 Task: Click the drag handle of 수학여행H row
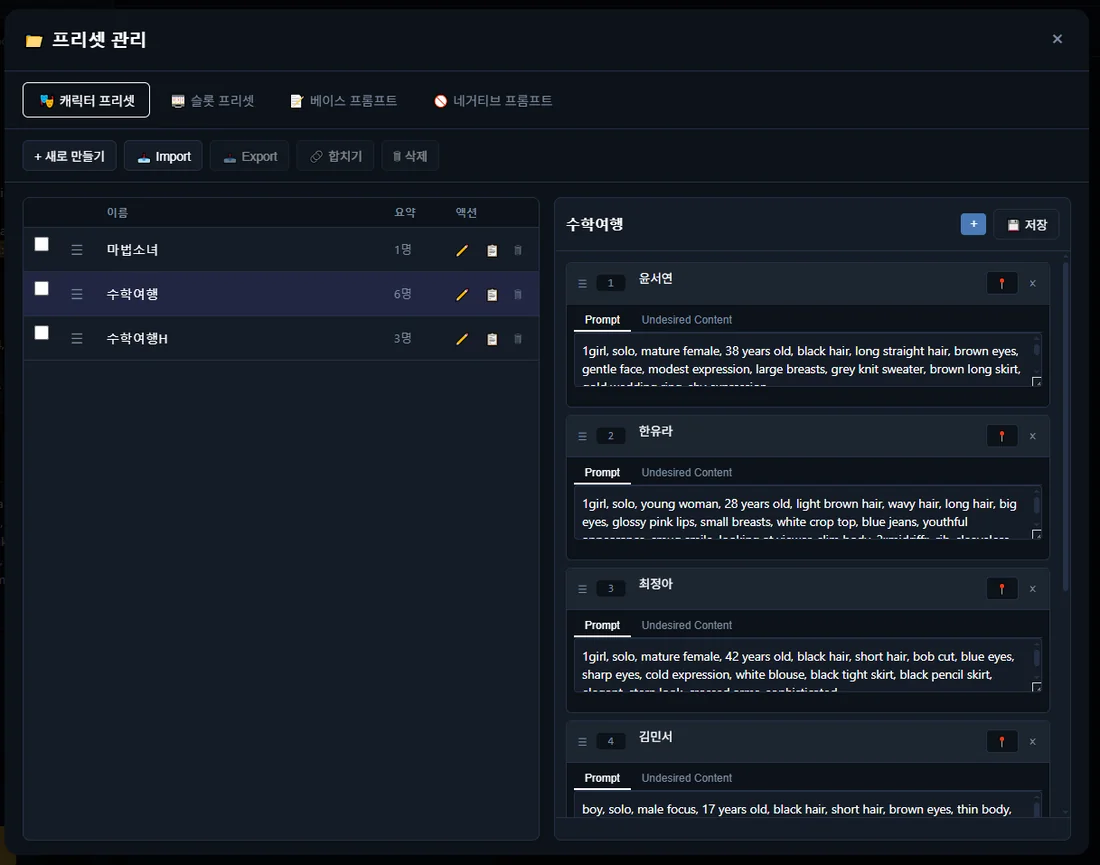76,339
